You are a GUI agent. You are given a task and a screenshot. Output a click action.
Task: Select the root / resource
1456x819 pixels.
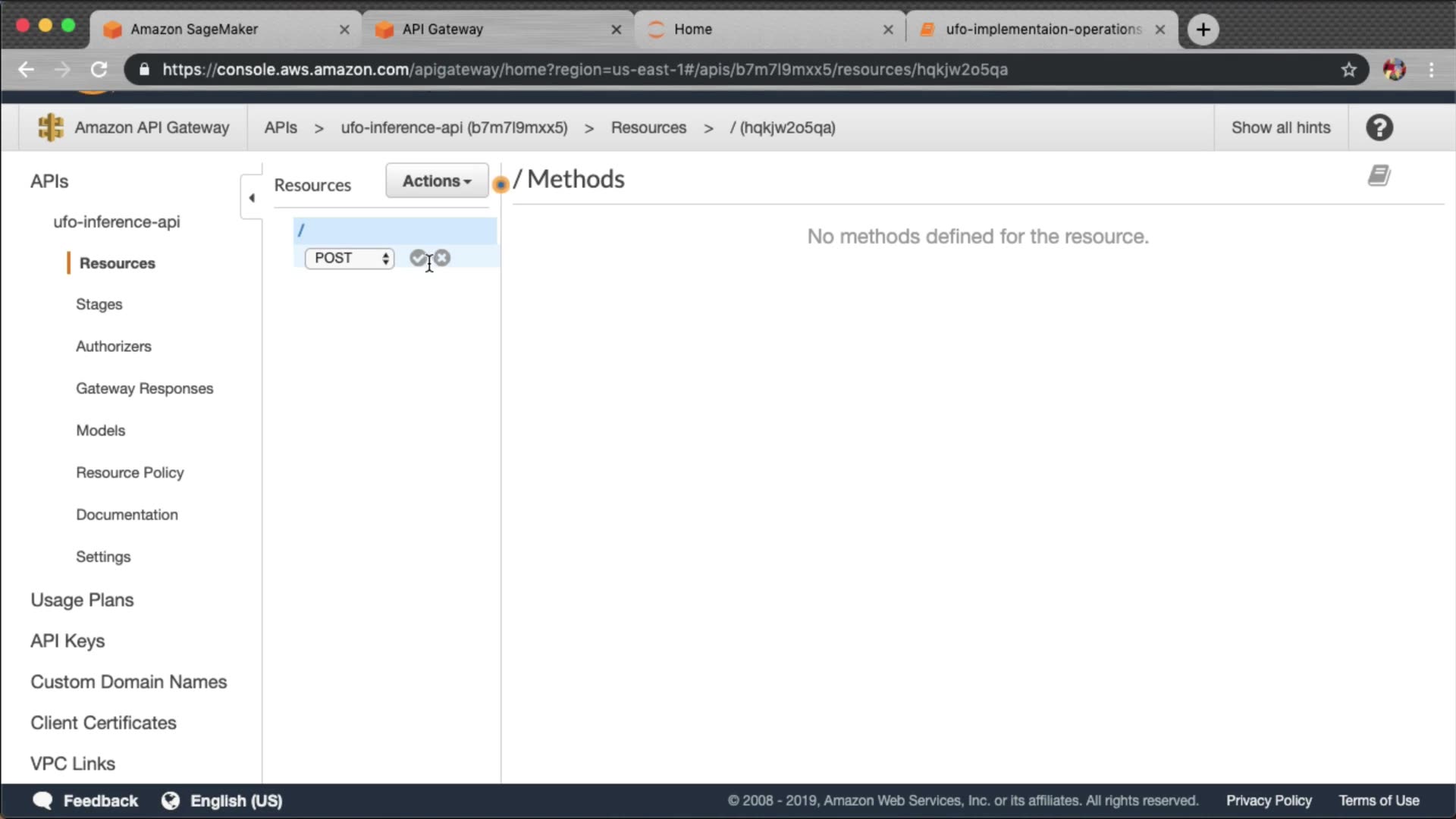point(394,230)
